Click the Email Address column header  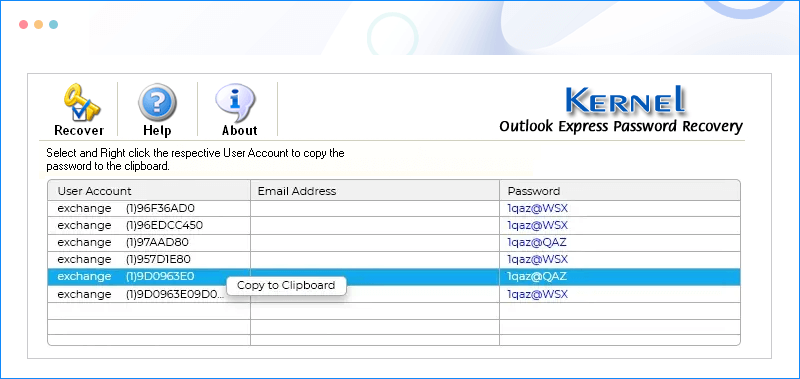[374, 191]
